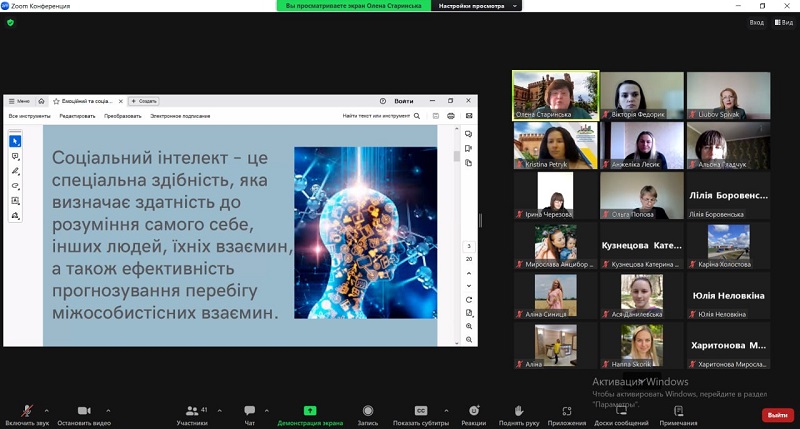The width and height of the screenshot is (800, 429).
Task: Click Войти sign-in button in Acrobat
Action: 403,101
